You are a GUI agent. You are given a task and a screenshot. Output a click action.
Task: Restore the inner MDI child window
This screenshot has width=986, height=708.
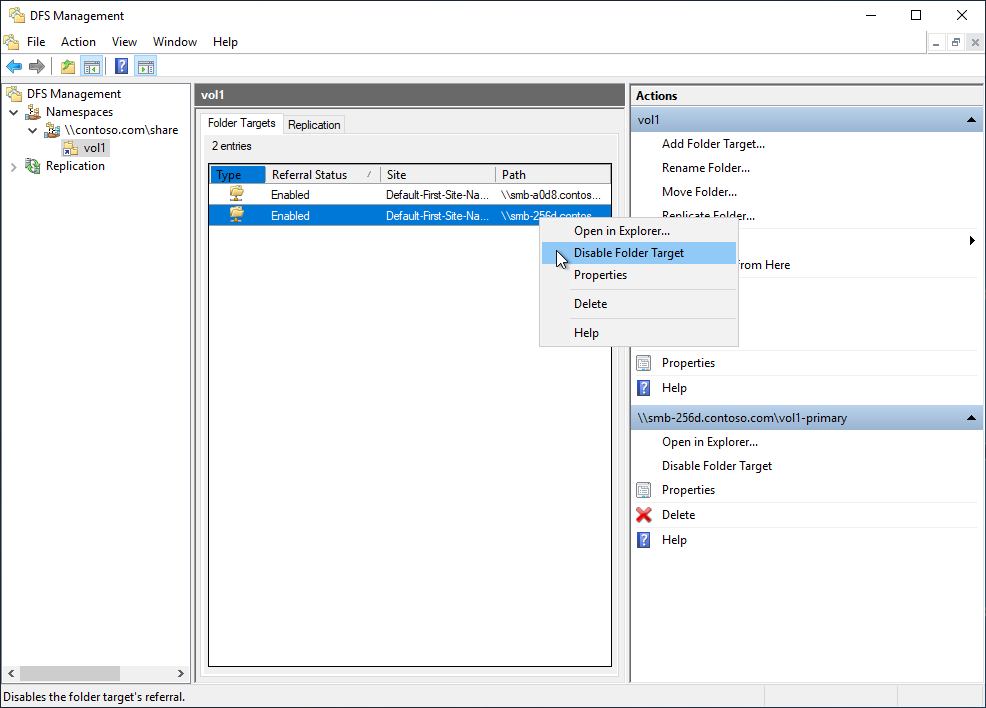pos(955,42)
